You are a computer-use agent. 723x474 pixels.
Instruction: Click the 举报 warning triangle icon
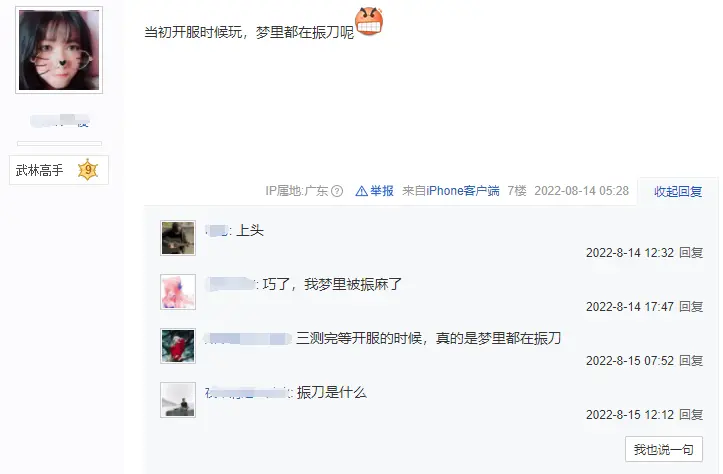coord(362,191)
